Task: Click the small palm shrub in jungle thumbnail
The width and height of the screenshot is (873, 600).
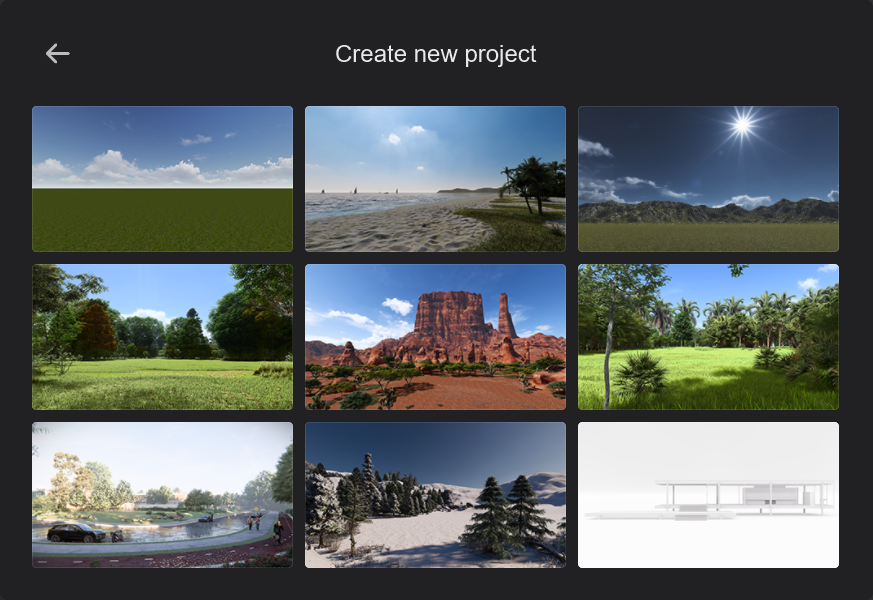Action: pos(640,375)
